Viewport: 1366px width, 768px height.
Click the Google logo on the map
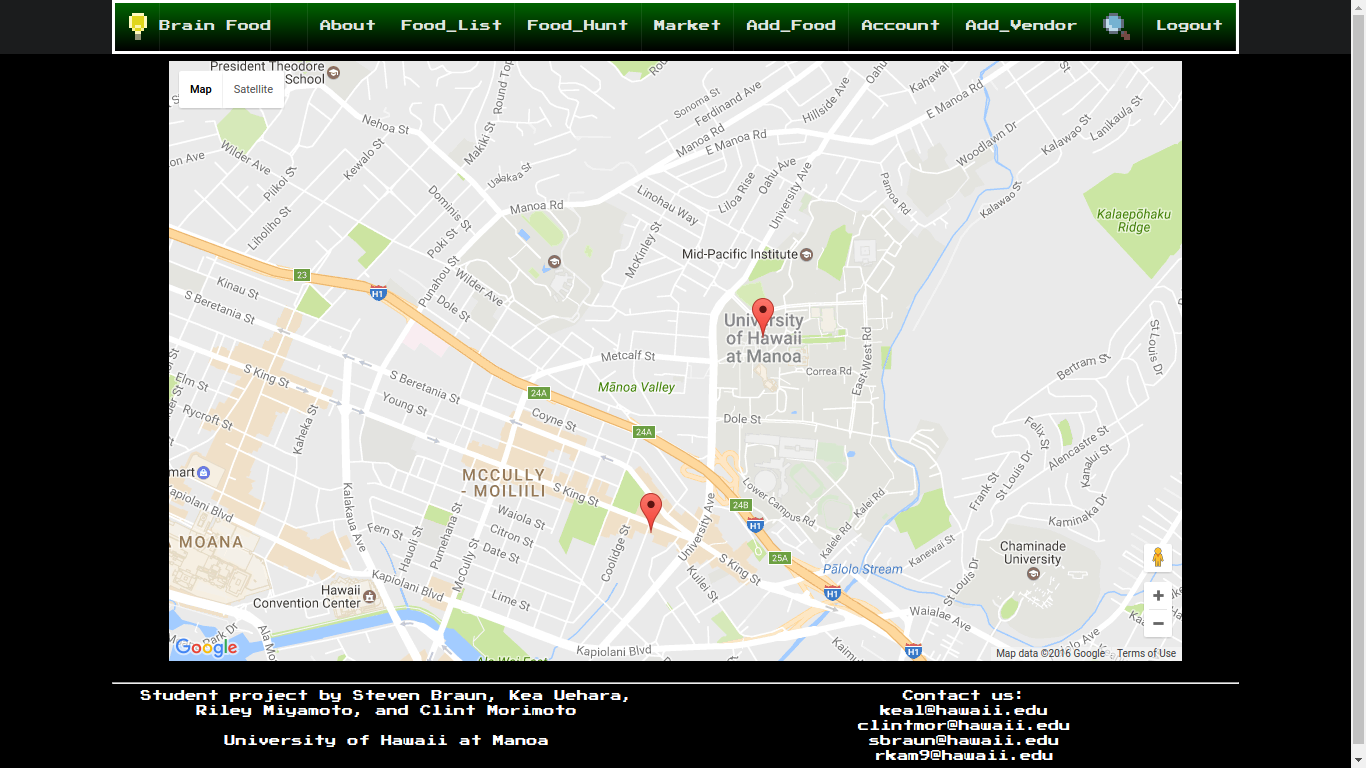coord(206,647)
